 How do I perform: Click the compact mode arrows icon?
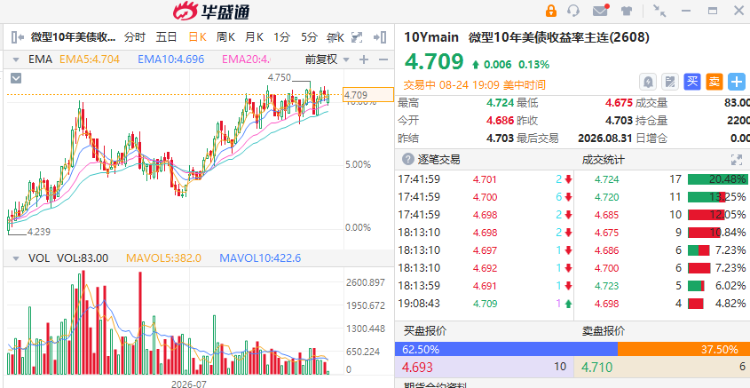click(660, 11)
